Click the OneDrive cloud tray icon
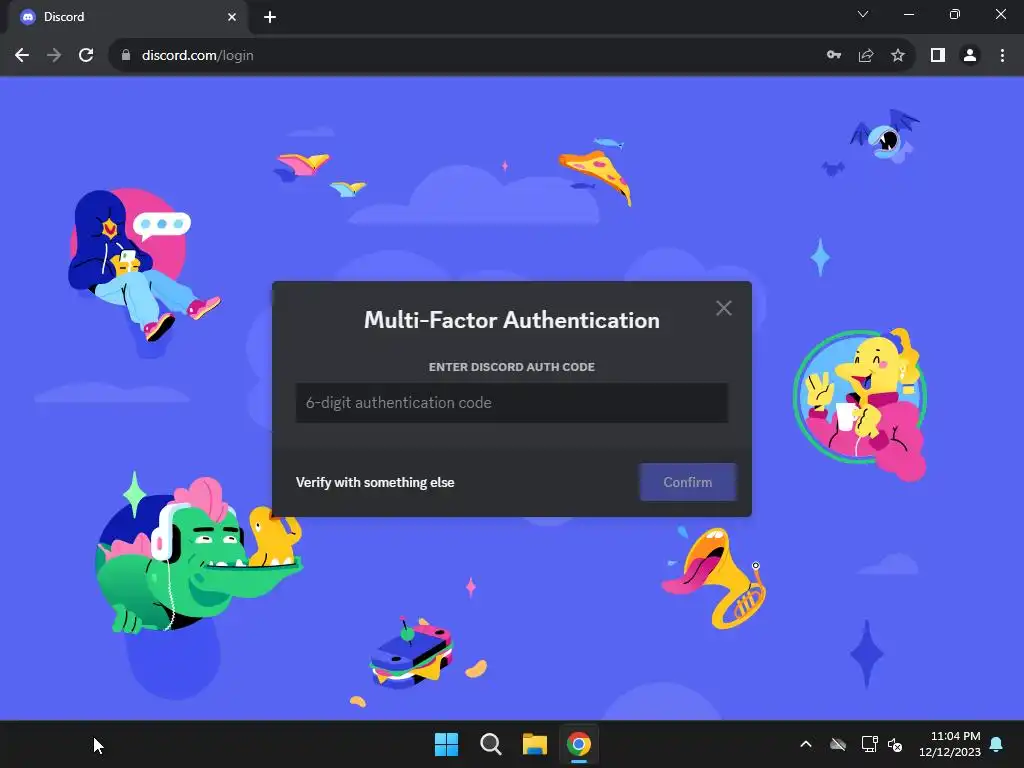 click(x=838, y=744)
